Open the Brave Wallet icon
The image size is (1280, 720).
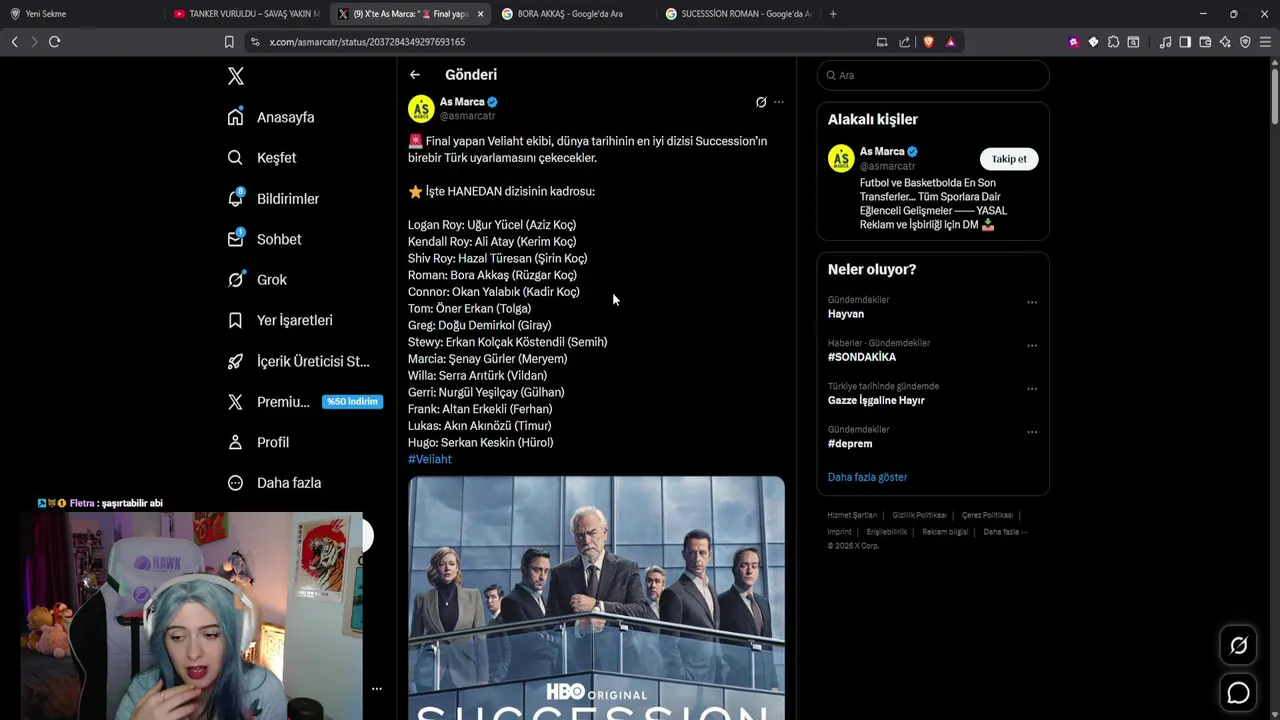[x=1205, y=42]
